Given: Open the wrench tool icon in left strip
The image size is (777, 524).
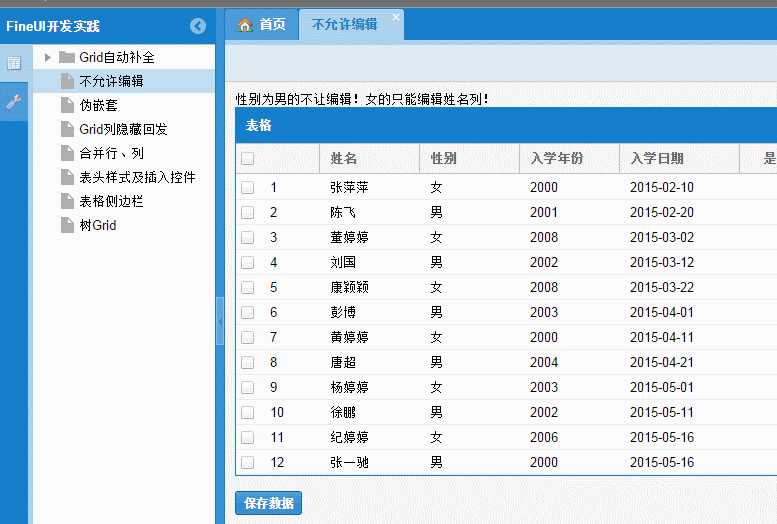Looking at the screenshot, I should pos(14,102).
